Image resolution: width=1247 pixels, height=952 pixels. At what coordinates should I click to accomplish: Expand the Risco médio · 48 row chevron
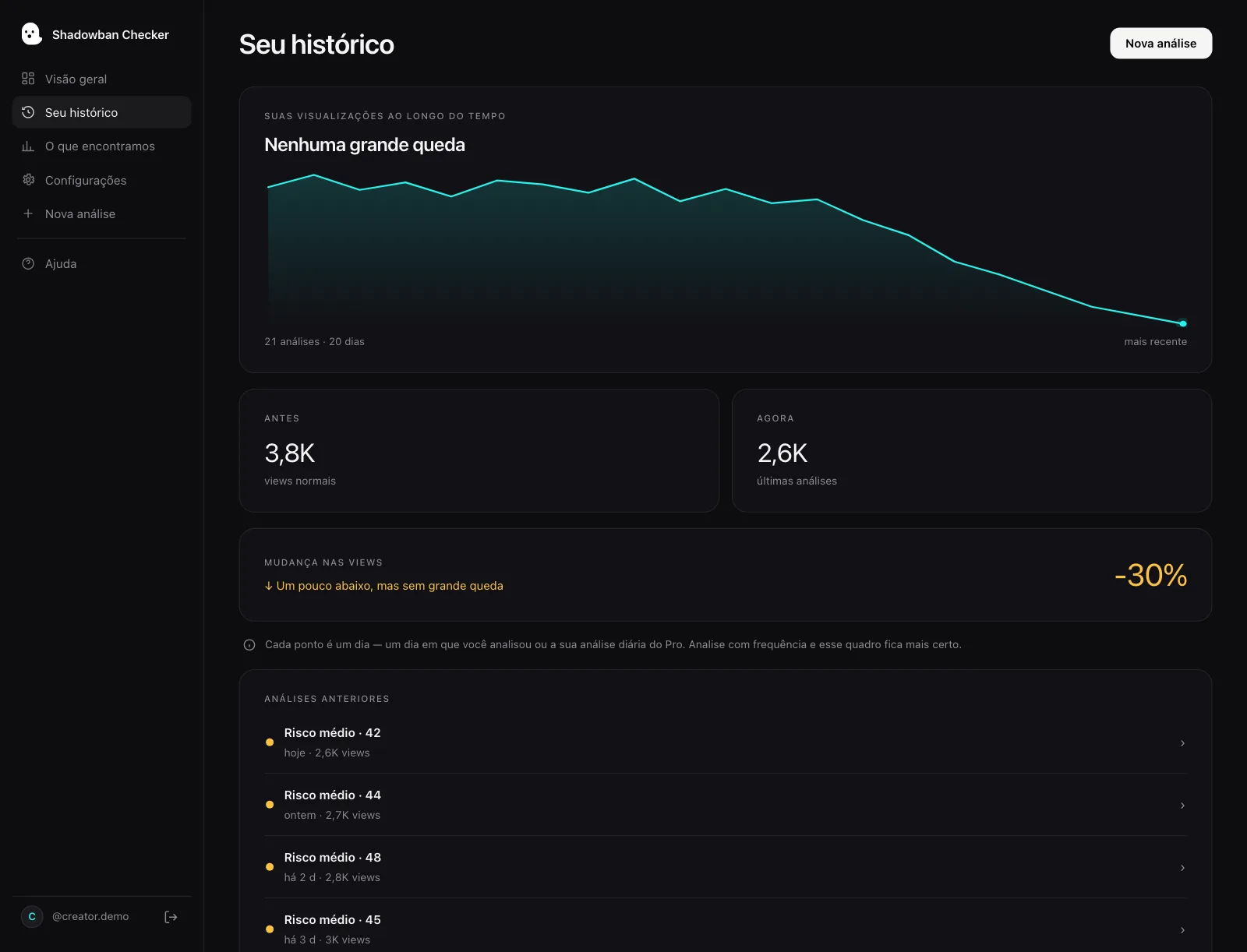click(1182, 868)
